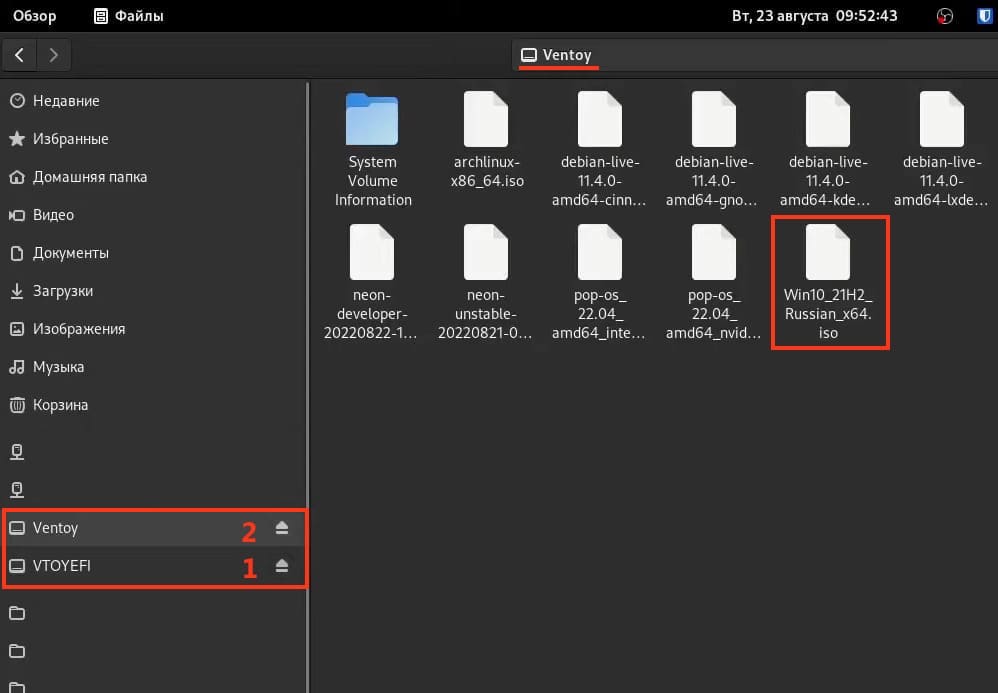Select the neon-developer-20220822 file

372,283
